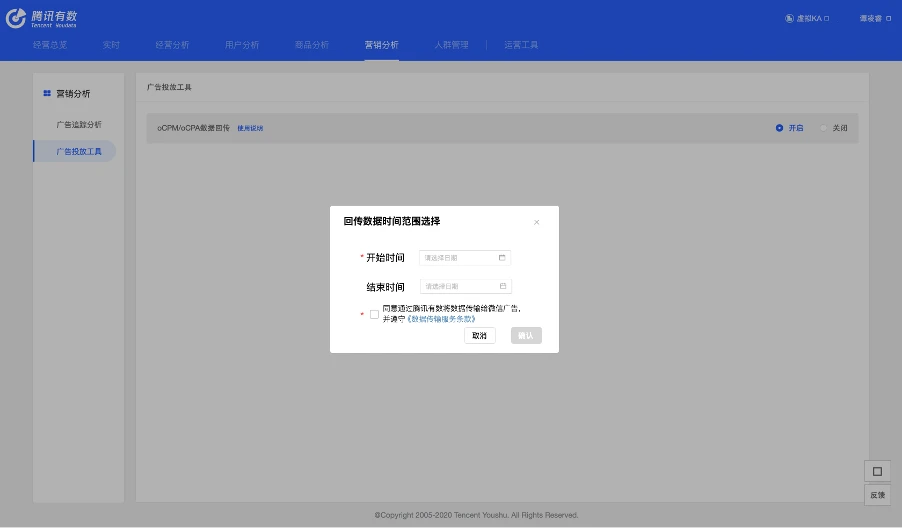Click the grid icon beside 营销分析 sidebar title

(47, 94)
